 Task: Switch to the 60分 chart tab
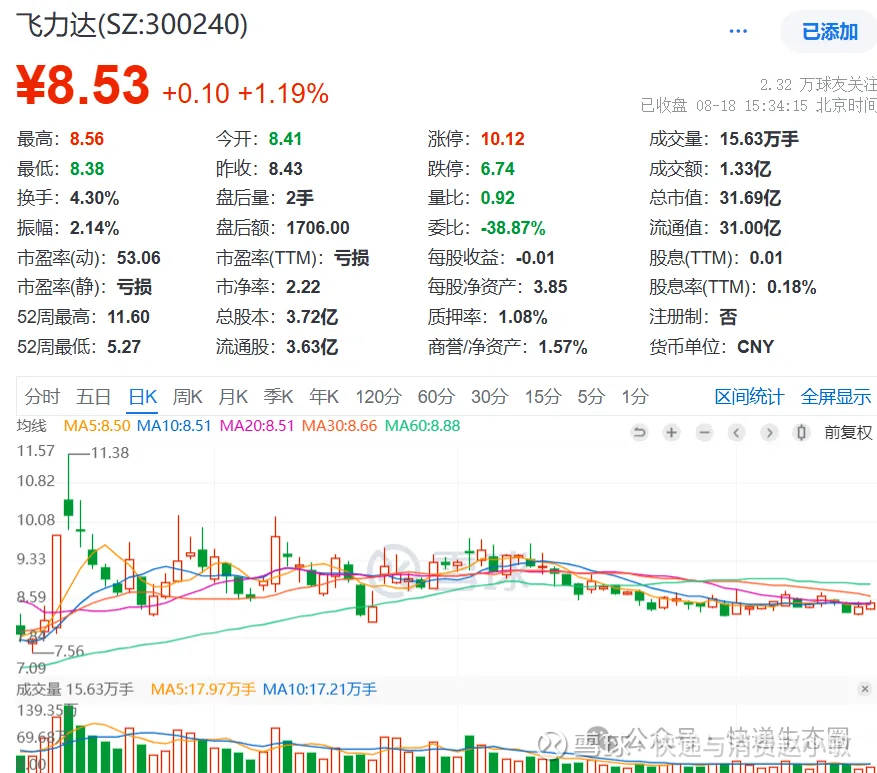coord(436,397)
